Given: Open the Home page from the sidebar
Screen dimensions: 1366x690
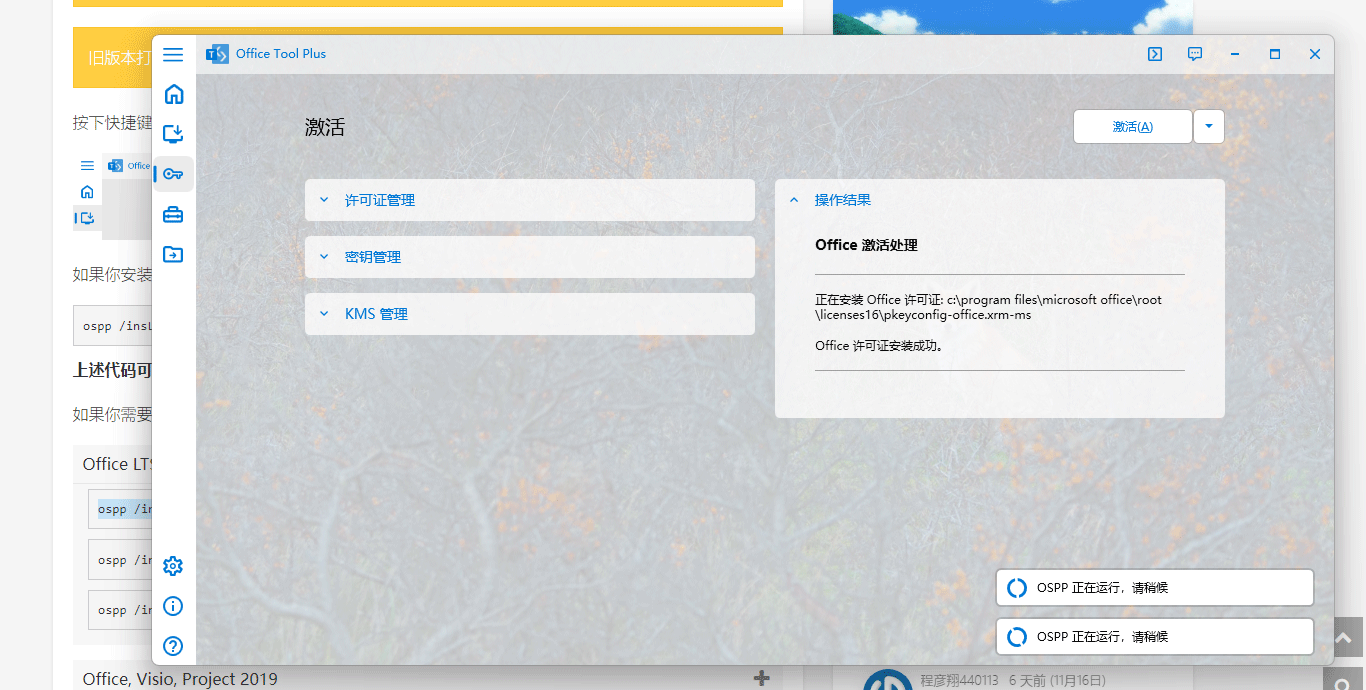Looking at the screenshot, I should 172,94.
